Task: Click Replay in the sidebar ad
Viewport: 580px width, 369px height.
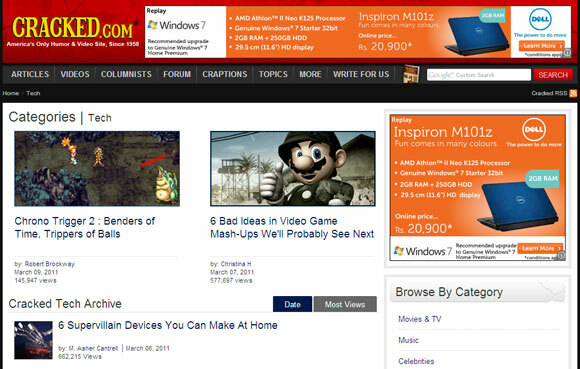Action: click(x=402, y=120)
